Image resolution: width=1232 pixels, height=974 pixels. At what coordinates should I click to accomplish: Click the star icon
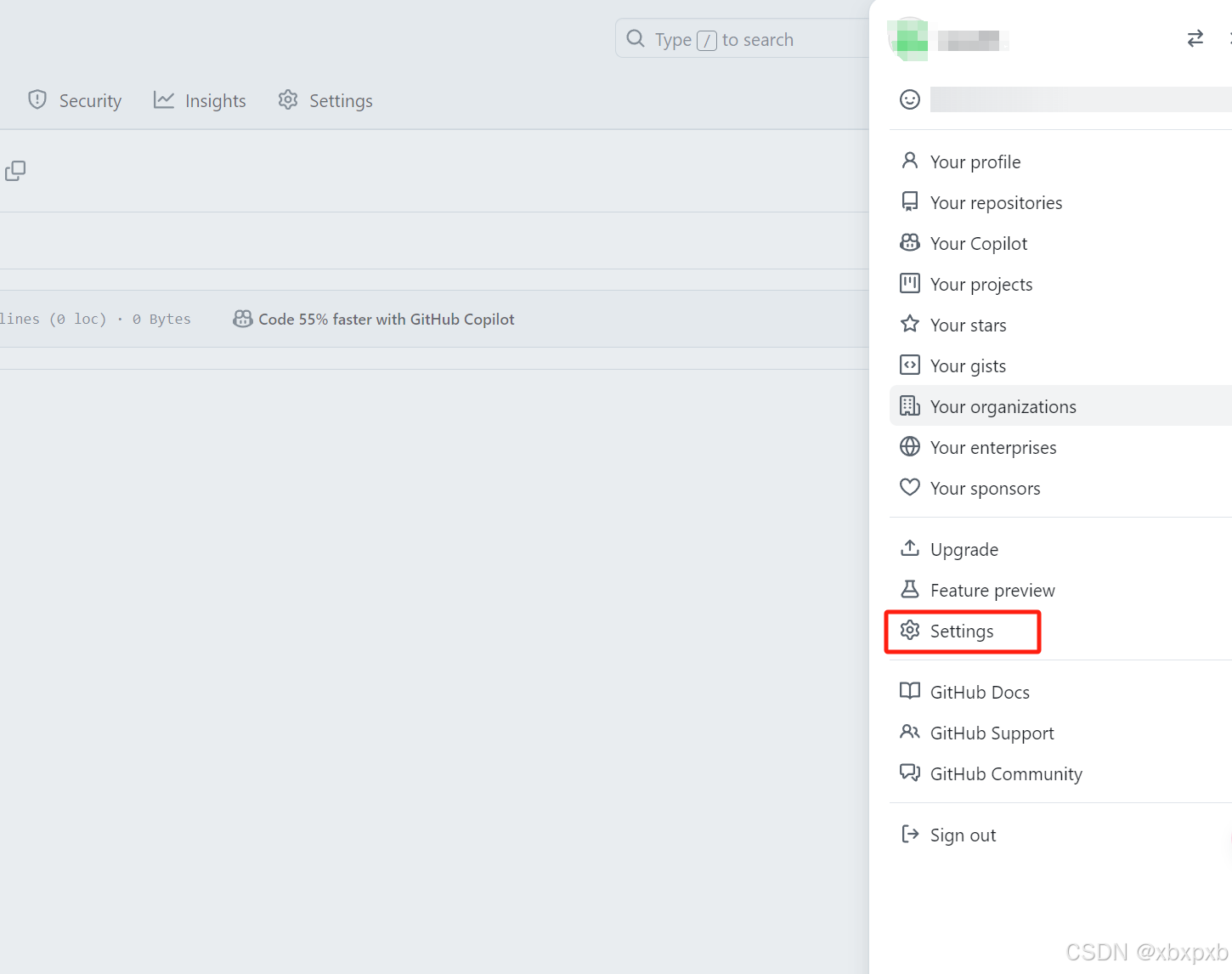click(x=910, y=324)
